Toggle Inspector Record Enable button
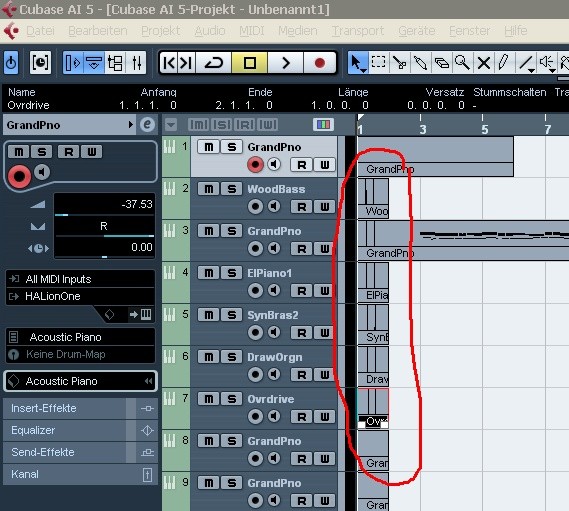569x511 pixels. pos(19,176)
